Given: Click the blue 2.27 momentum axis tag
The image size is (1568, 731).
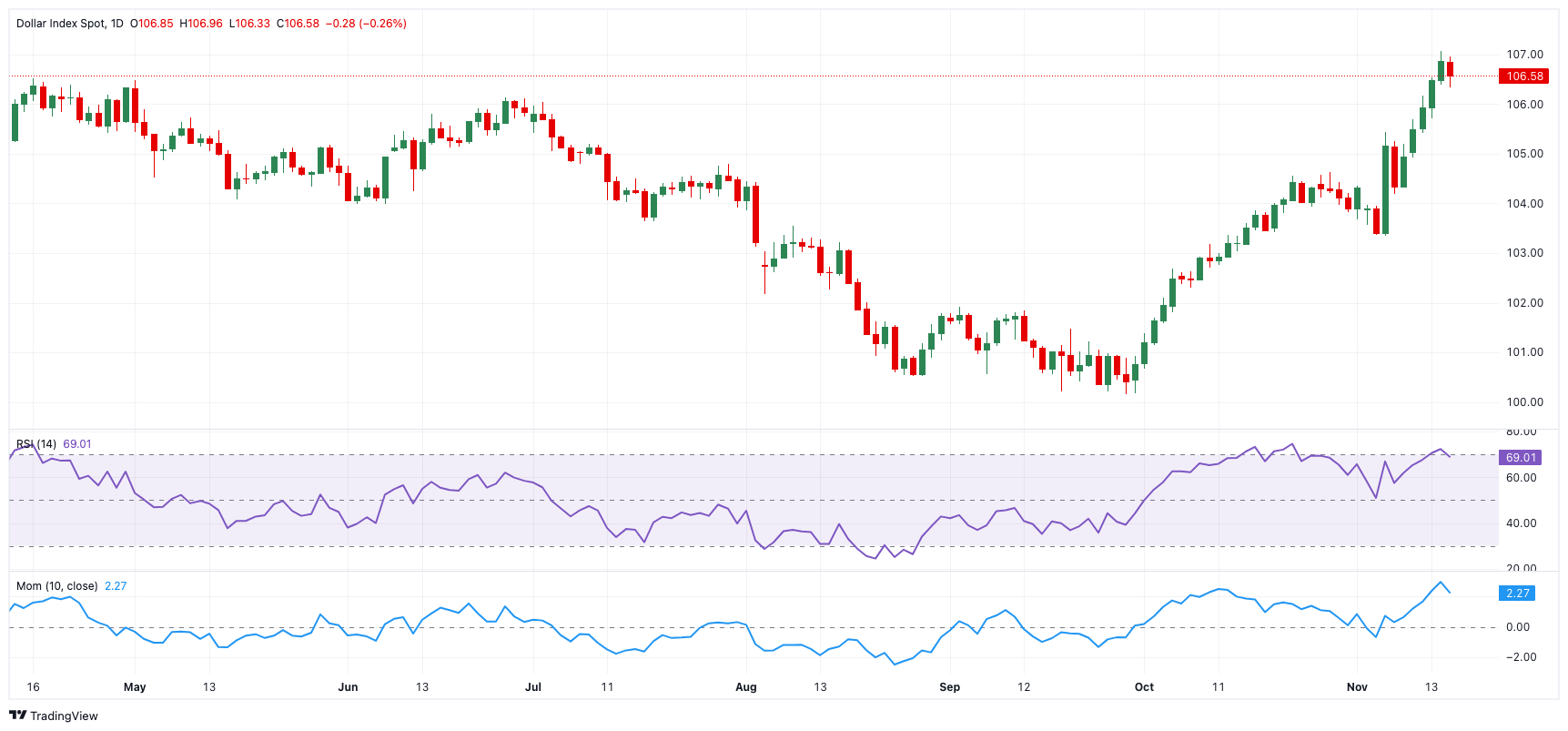Looking at the screenshot, I should pos(1517,594).
